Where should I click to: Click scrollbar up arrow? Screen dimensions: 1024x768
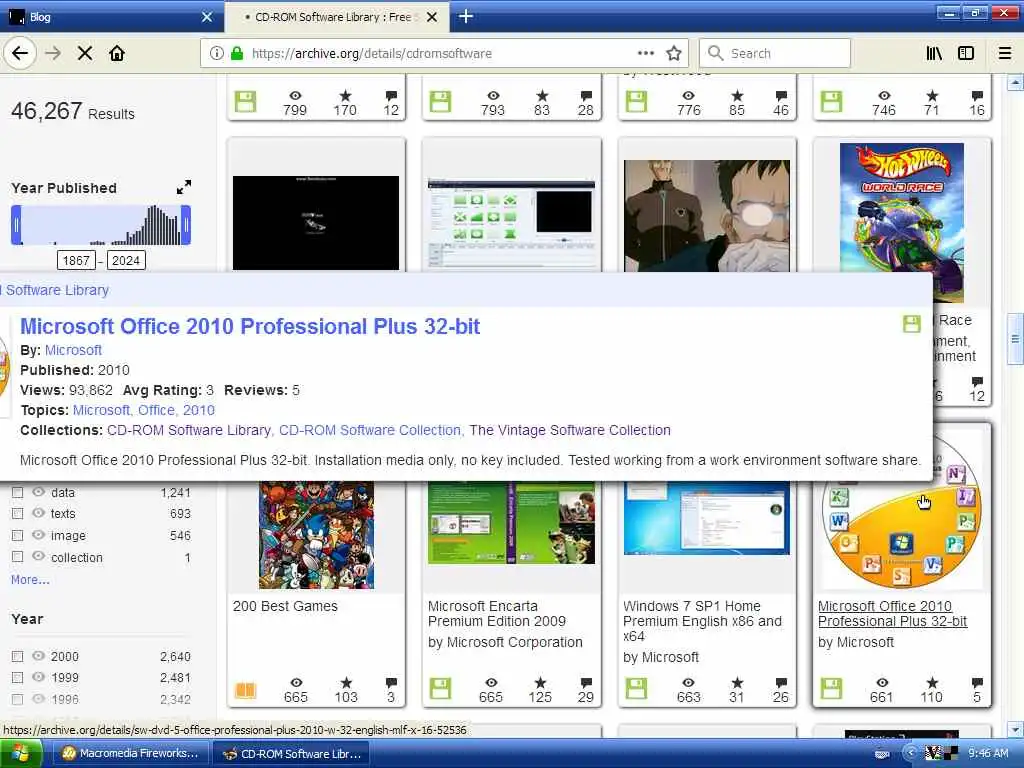click(1015, 83)
